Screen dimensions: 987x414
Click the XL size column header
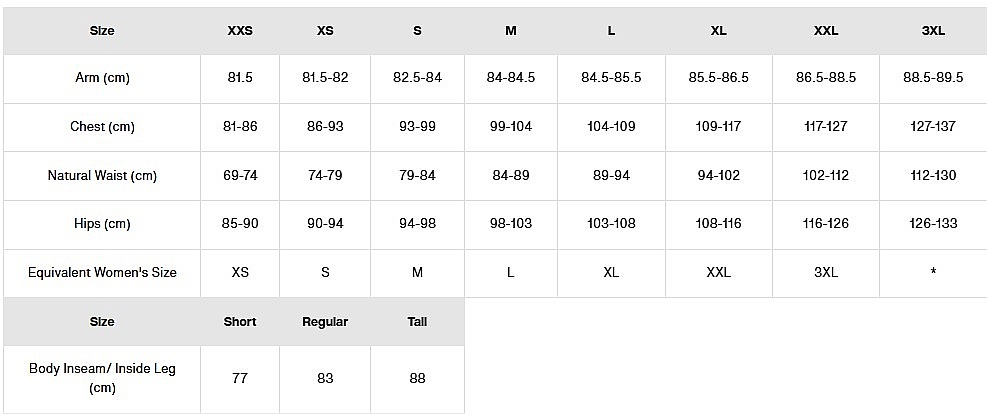[718, 31]
